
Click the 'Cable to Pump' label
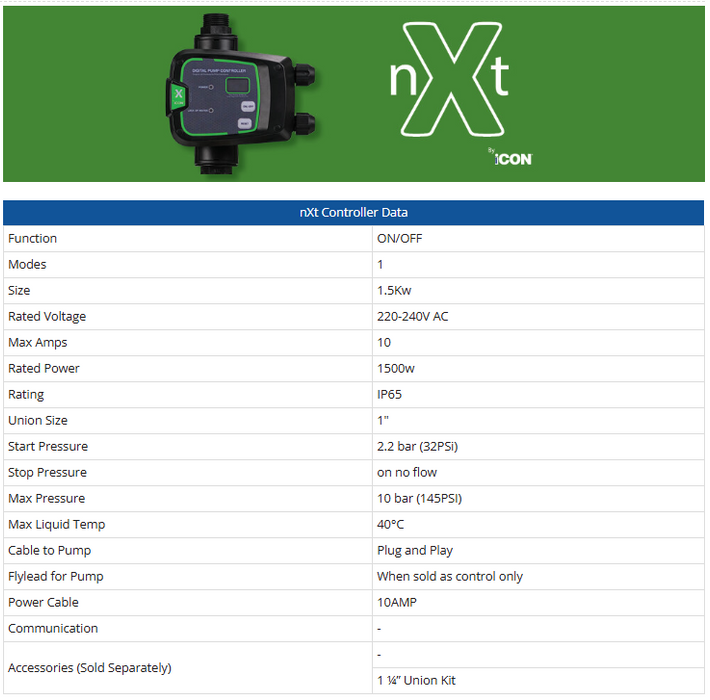tap(50, 551)
